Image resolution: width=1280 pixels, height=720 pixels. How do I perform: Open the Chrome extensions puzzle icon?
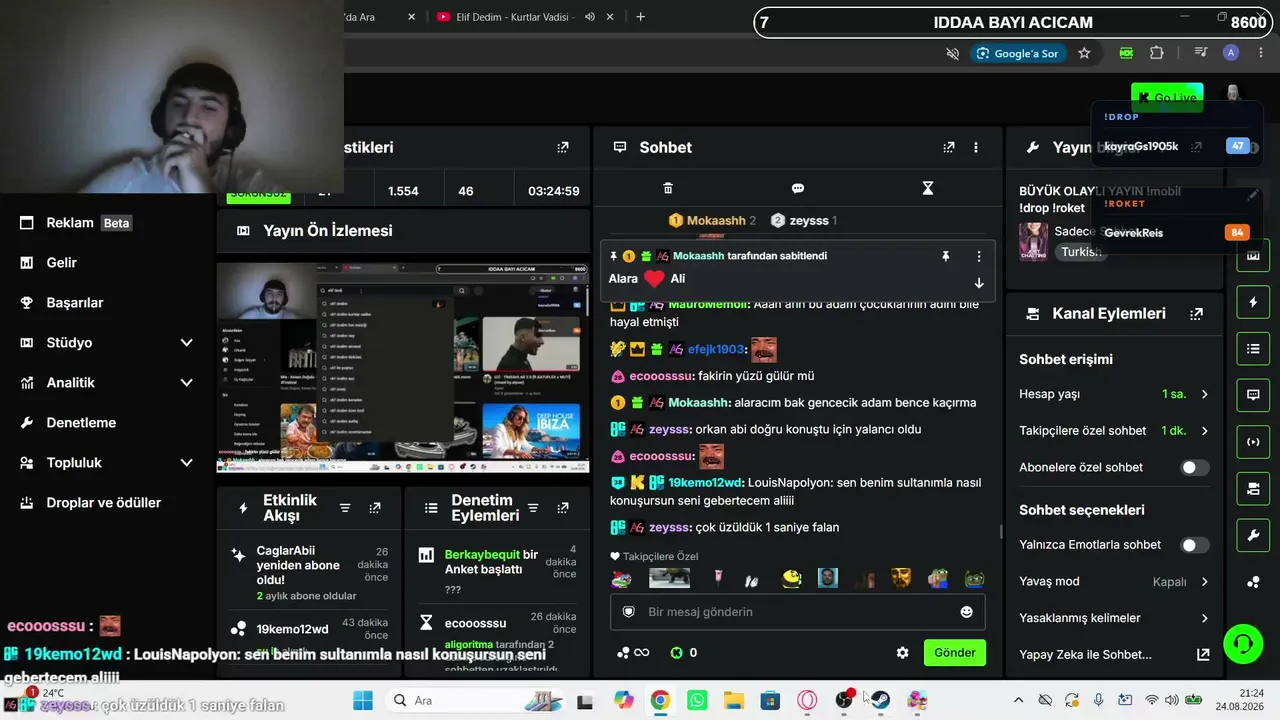1157,53
